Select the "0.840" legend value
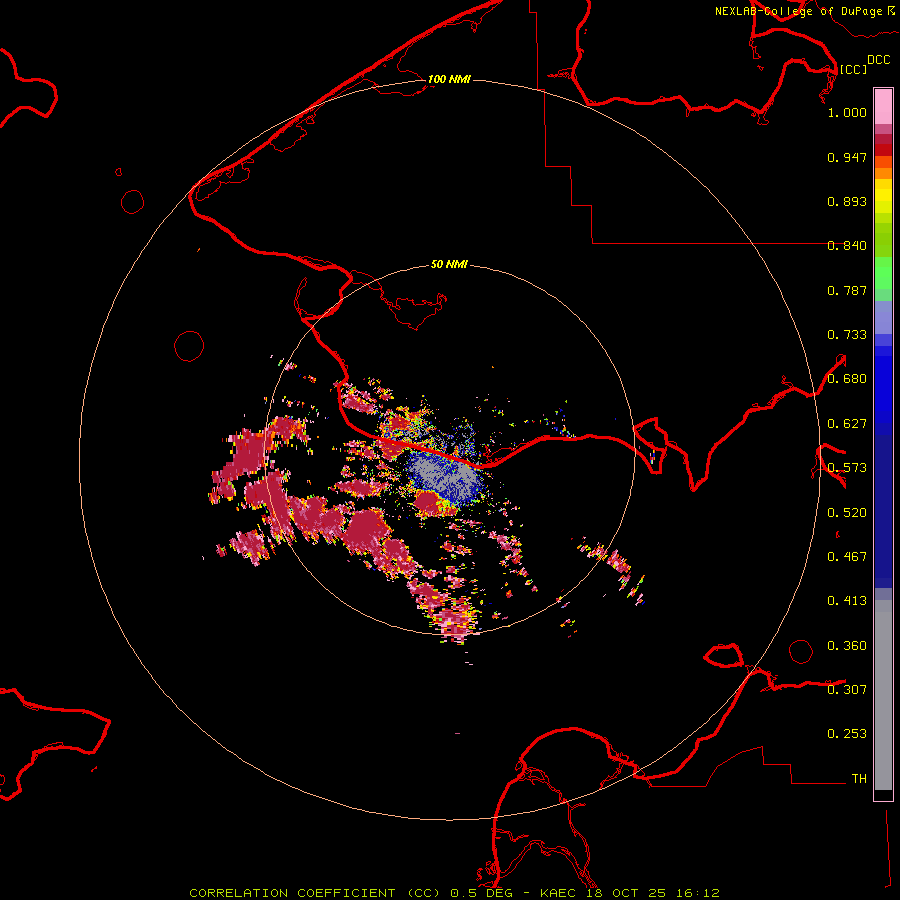The width and height of the screenshot is (900, 900). [847, 246]
